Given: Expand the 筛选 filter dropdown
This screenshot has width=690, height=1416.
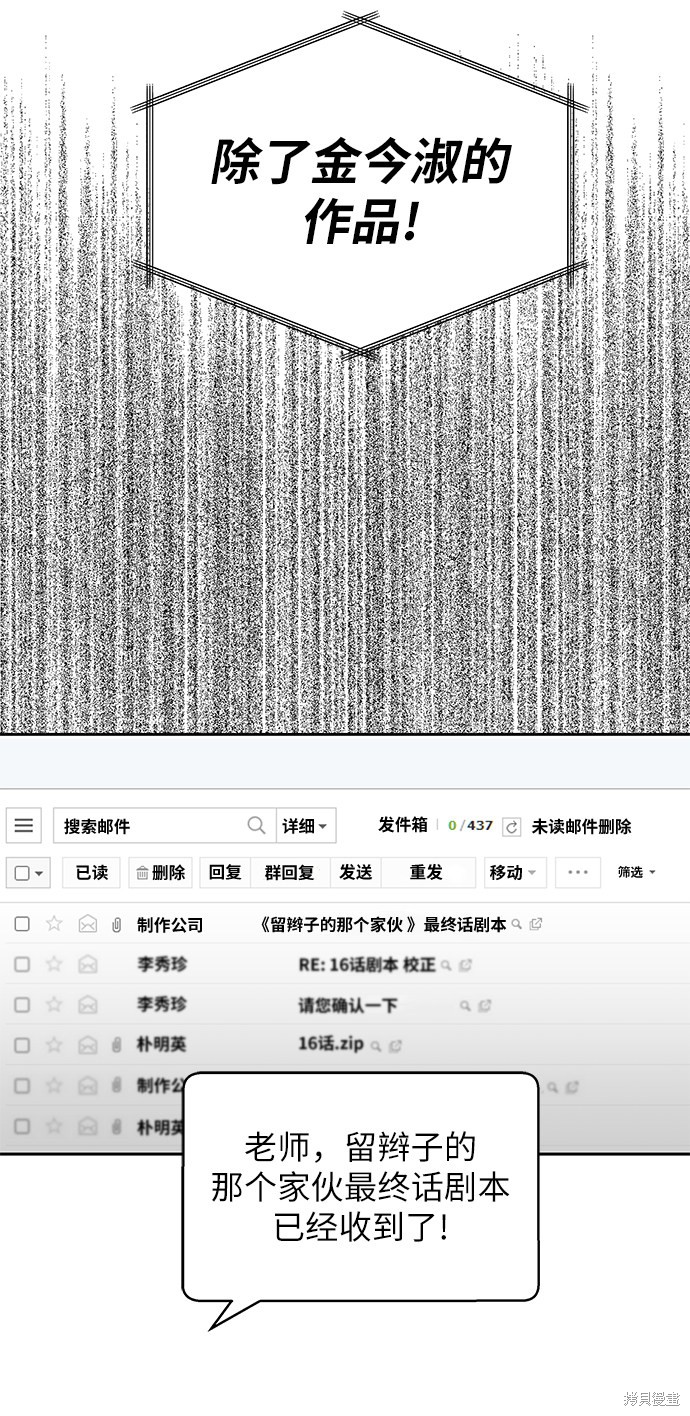Looking at the screenshot, I should click(636, 872).
